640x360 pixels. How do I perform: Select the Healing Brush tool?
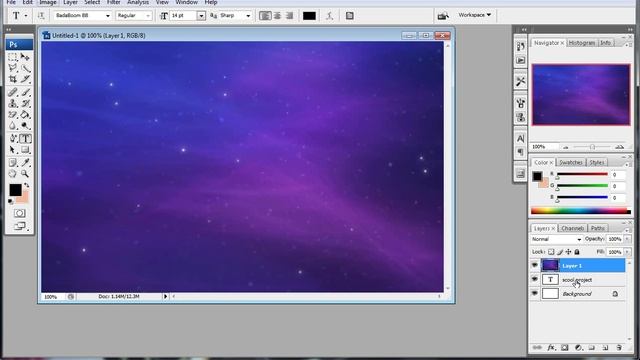coord(13,92)
